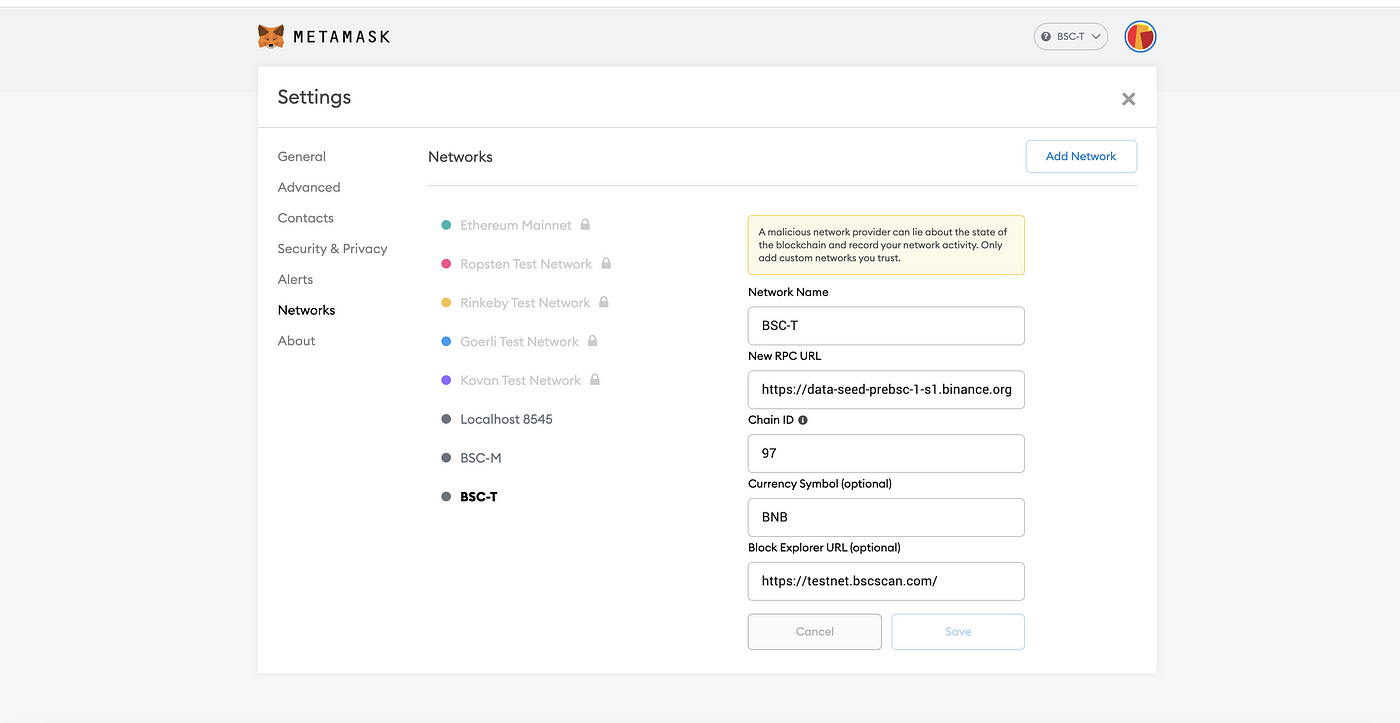Viewport: 1400px width, 723px height.
Task: Click the teal dot of Ethereum Mainnet
Action: coord(446,225)
